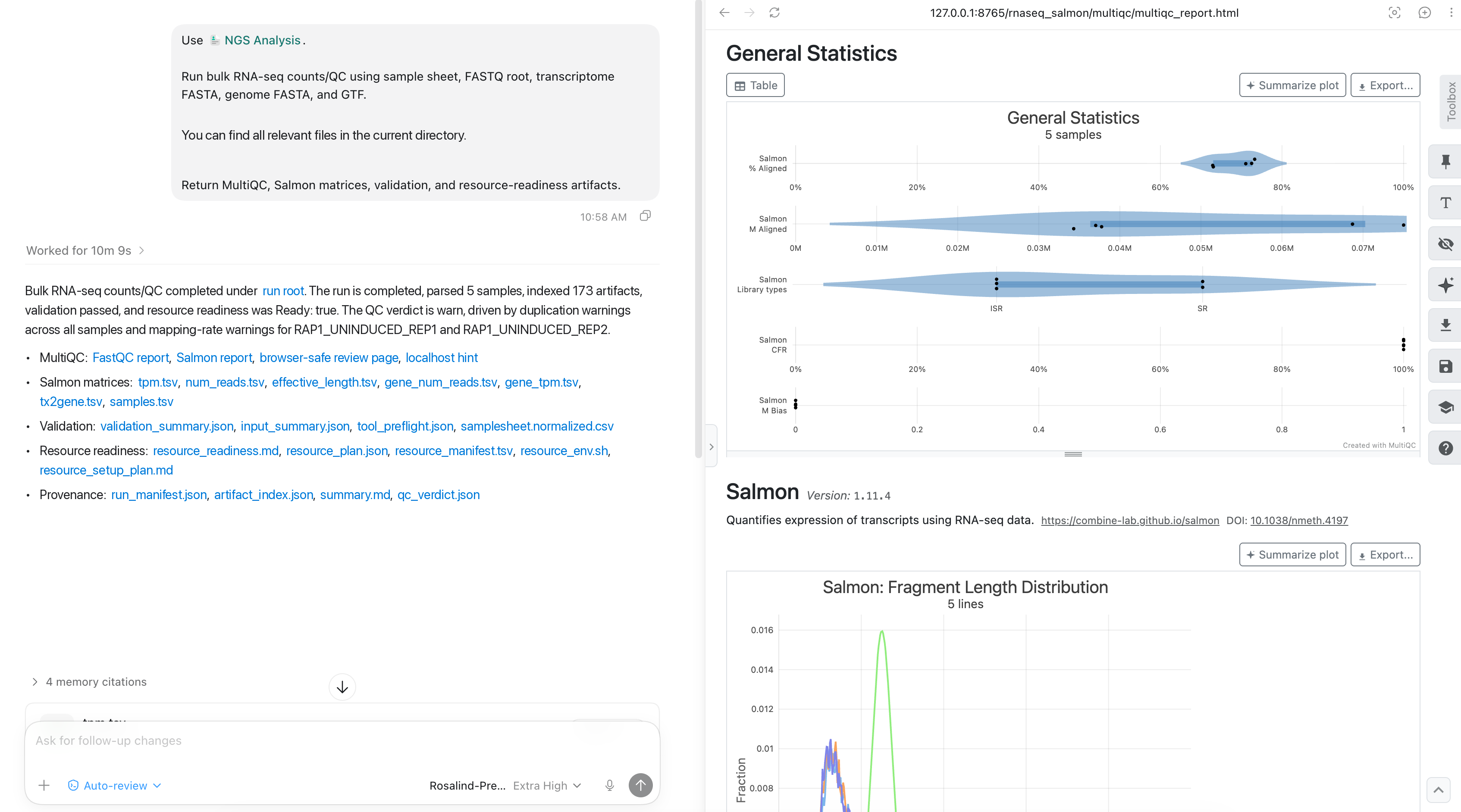Open tool_preflight.json link
The height and width of the screenshot is (812, 1461).
click(x=405, y=426)
